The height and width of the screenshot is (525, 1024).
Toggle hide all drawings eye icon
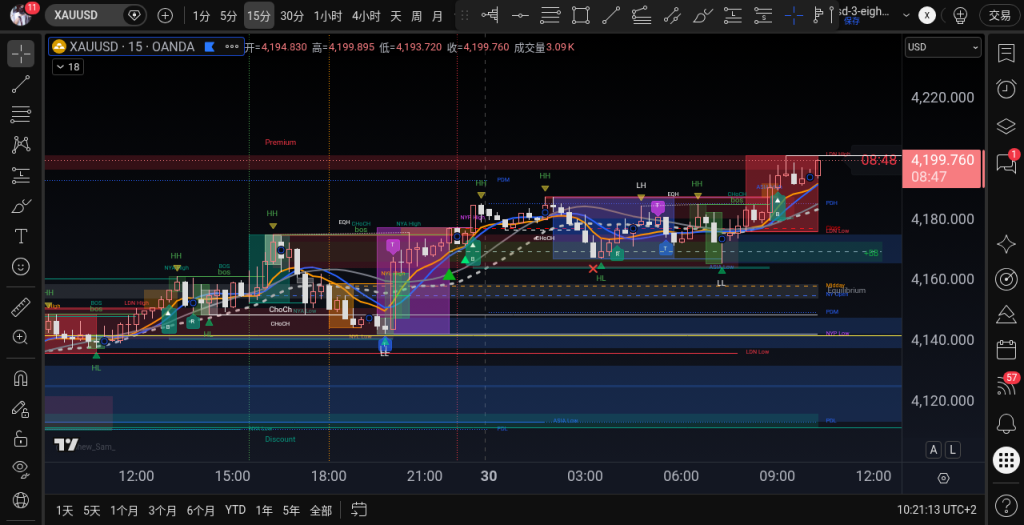20,468
